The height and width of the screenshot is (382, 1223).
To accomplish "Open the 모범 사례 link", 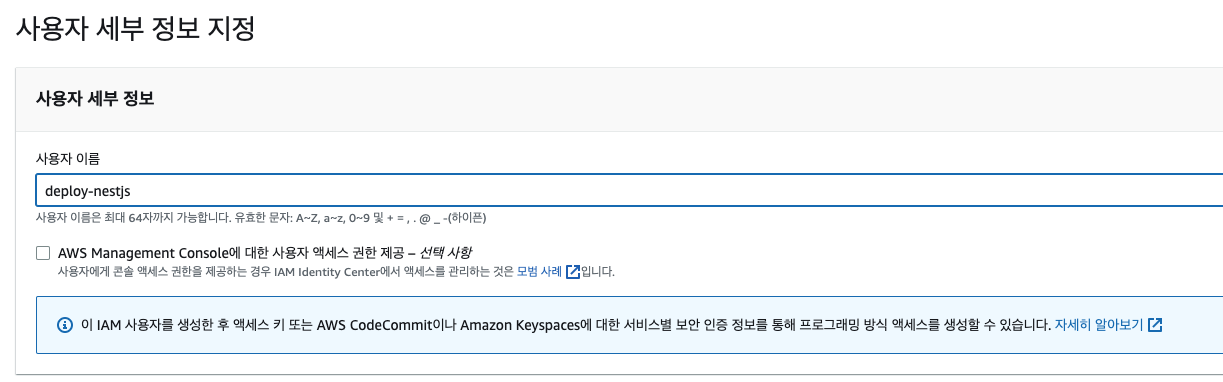I will click(540, 271).
